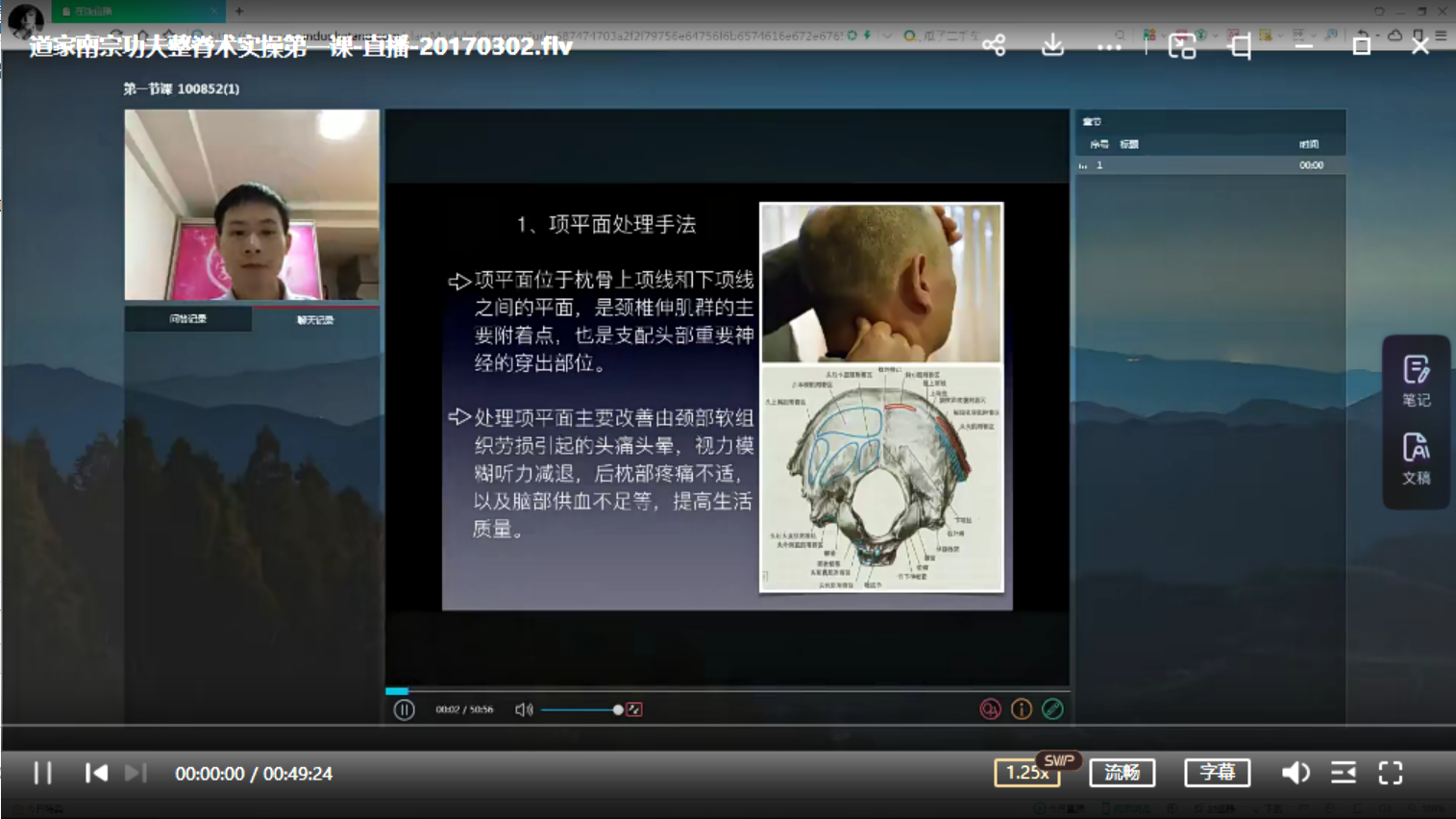Image resolution: width=1456 pixels, height=819 pixels.
Task: Enter fullscreen with the bracket icon
Action: click(x=1392, y=772)
